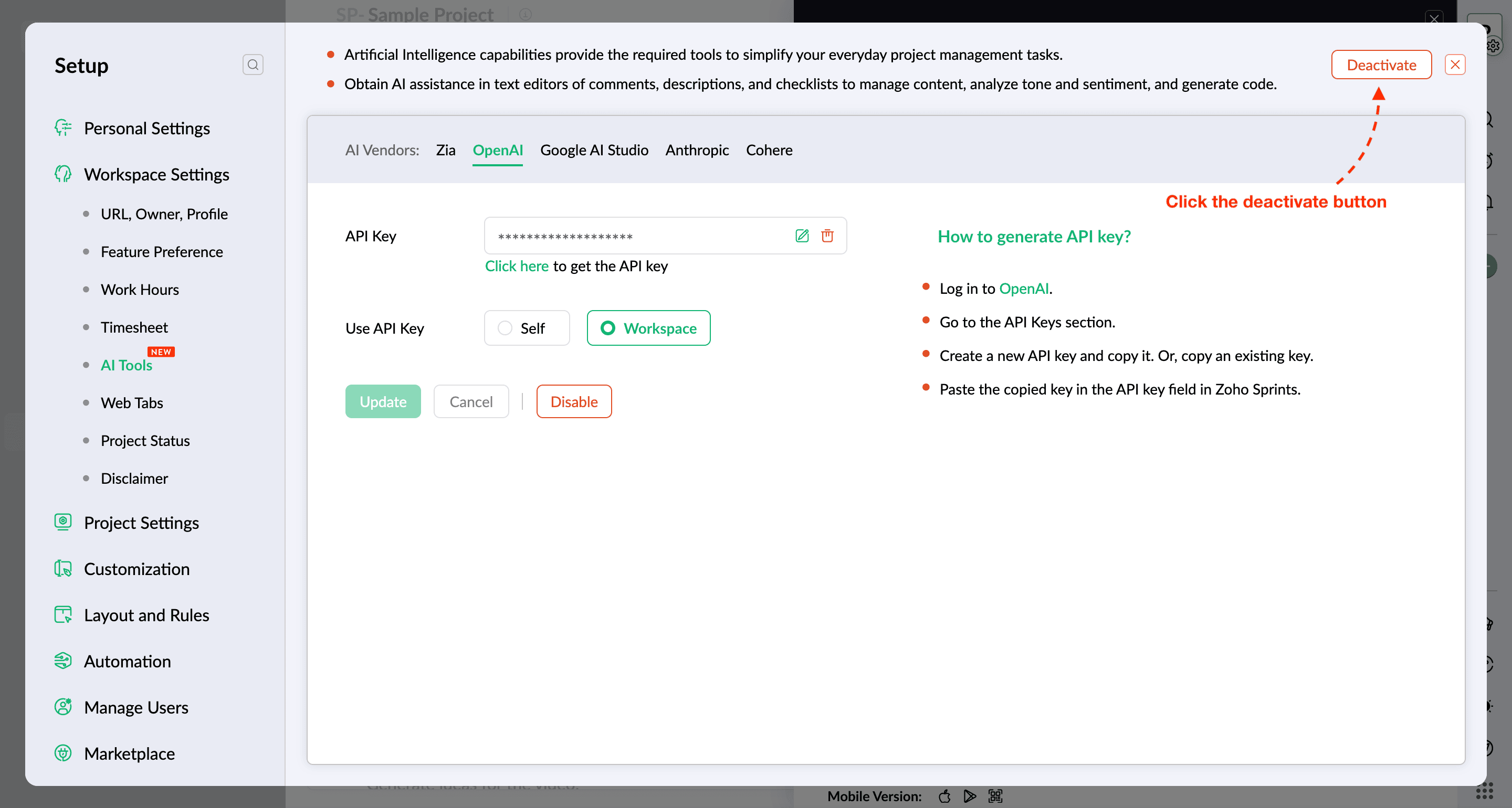Open the Setup search icon
The width and height of the screenshot is (1512, 808).
coord(253,65)
